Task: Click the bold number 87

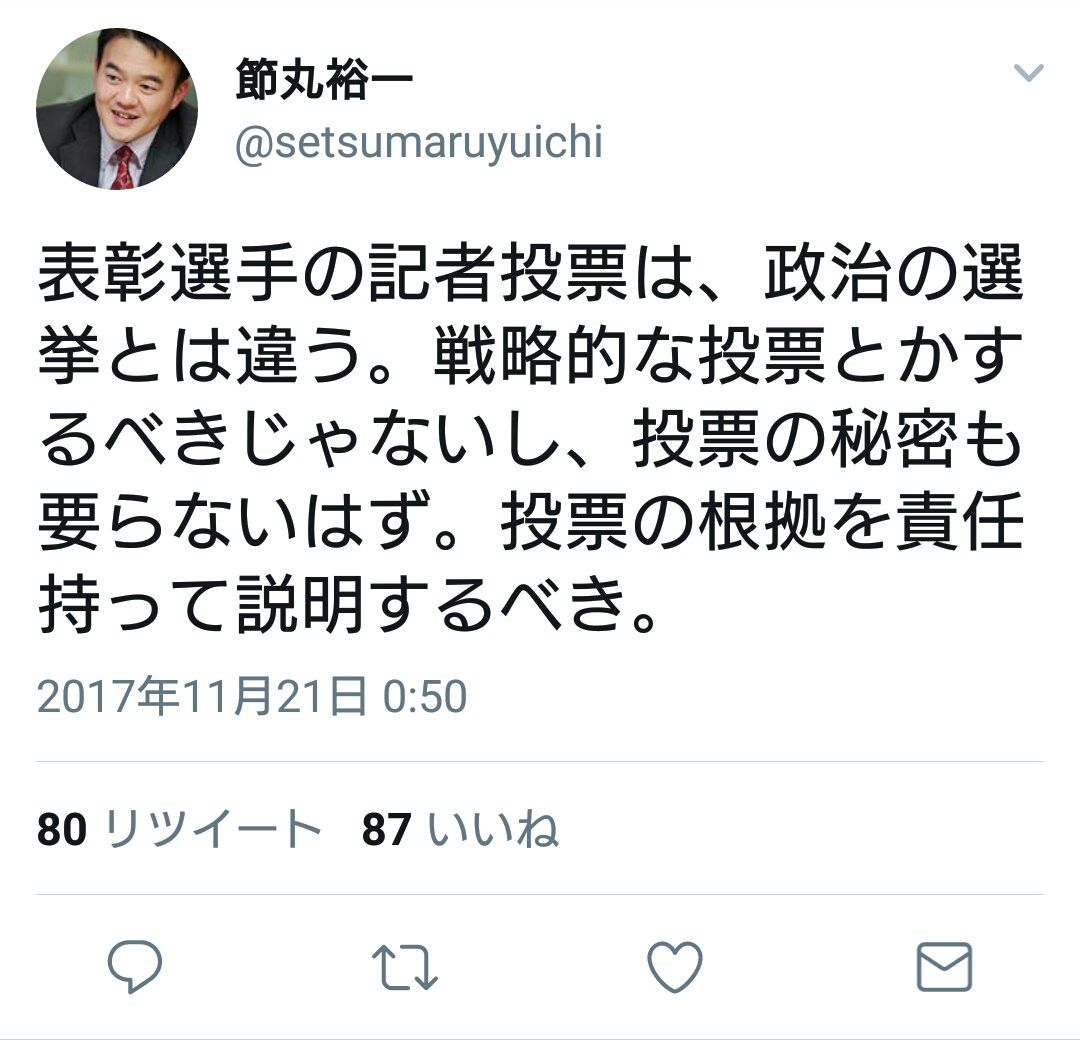Action: pos(386,829)
